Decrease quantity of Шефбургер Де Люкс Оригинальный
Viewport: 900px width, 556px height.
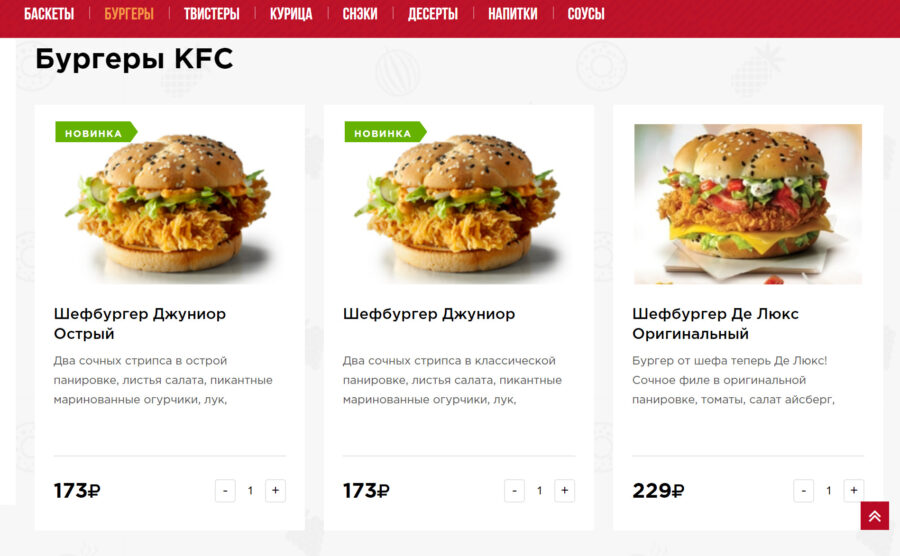click(804, 491)
